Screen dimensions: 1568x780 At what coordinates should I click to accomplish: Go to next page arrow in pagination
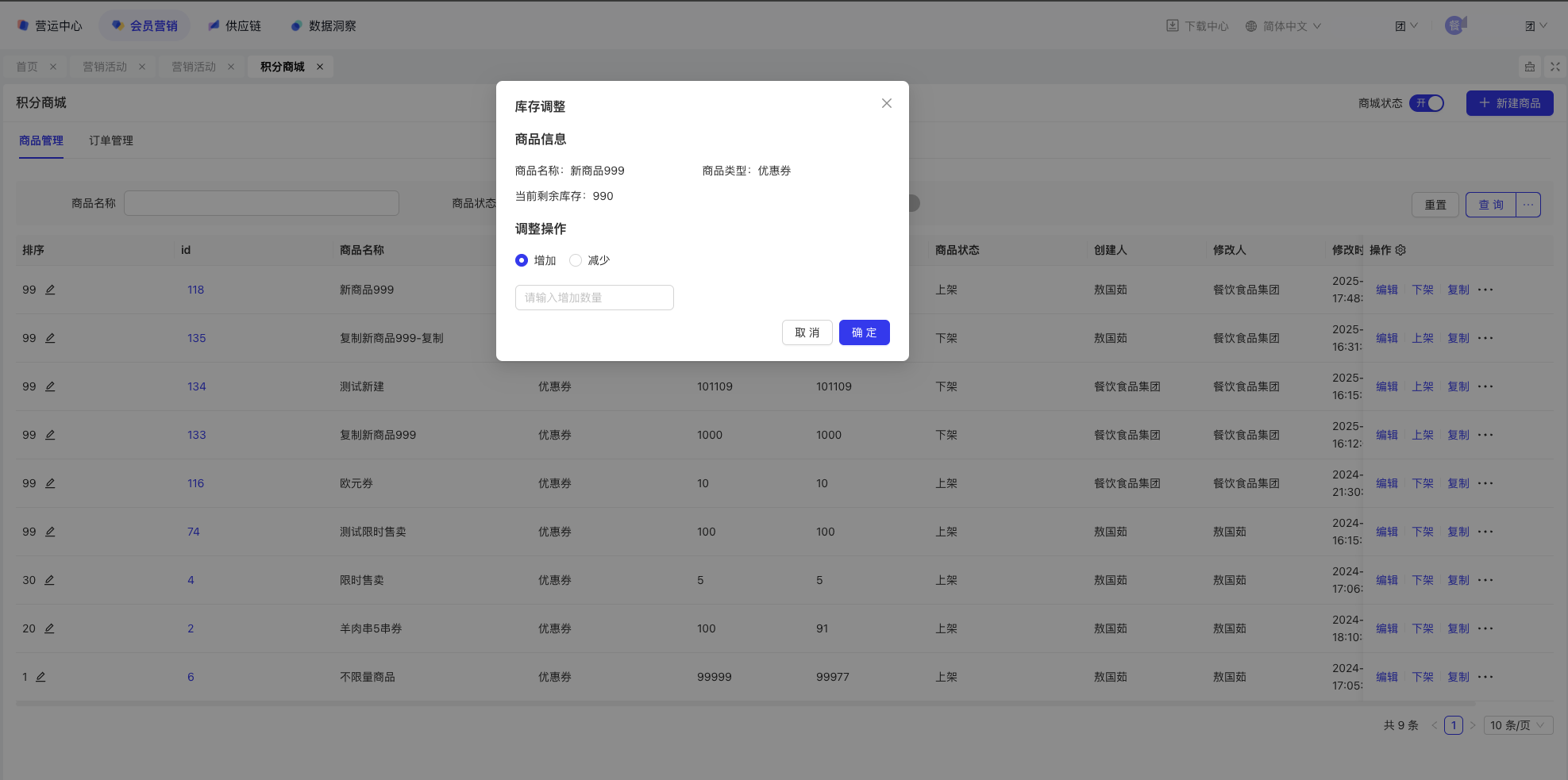click(1473, 725)
